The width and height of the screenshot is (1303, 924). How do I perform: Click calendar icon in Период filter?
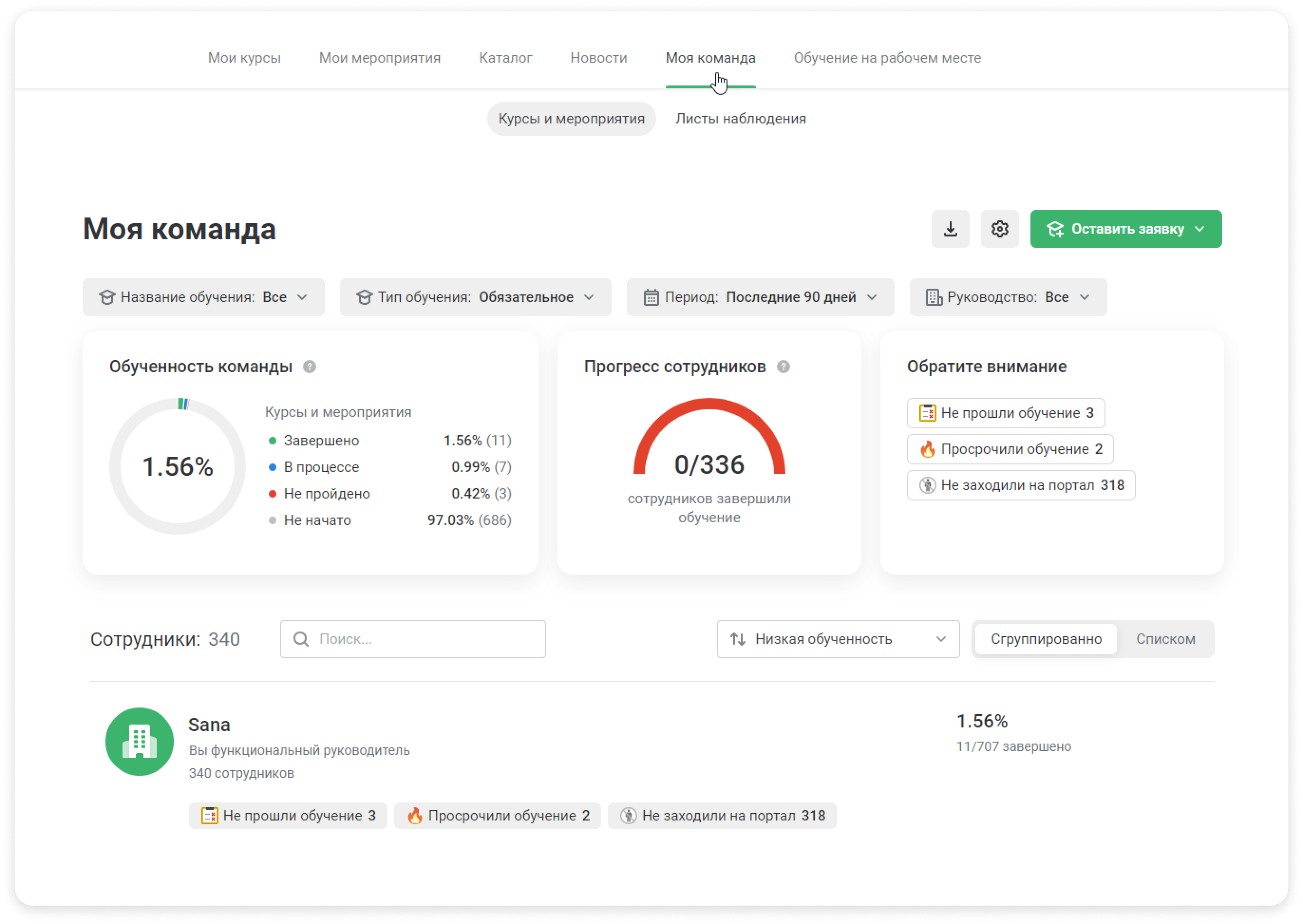(x=651, y=297)
